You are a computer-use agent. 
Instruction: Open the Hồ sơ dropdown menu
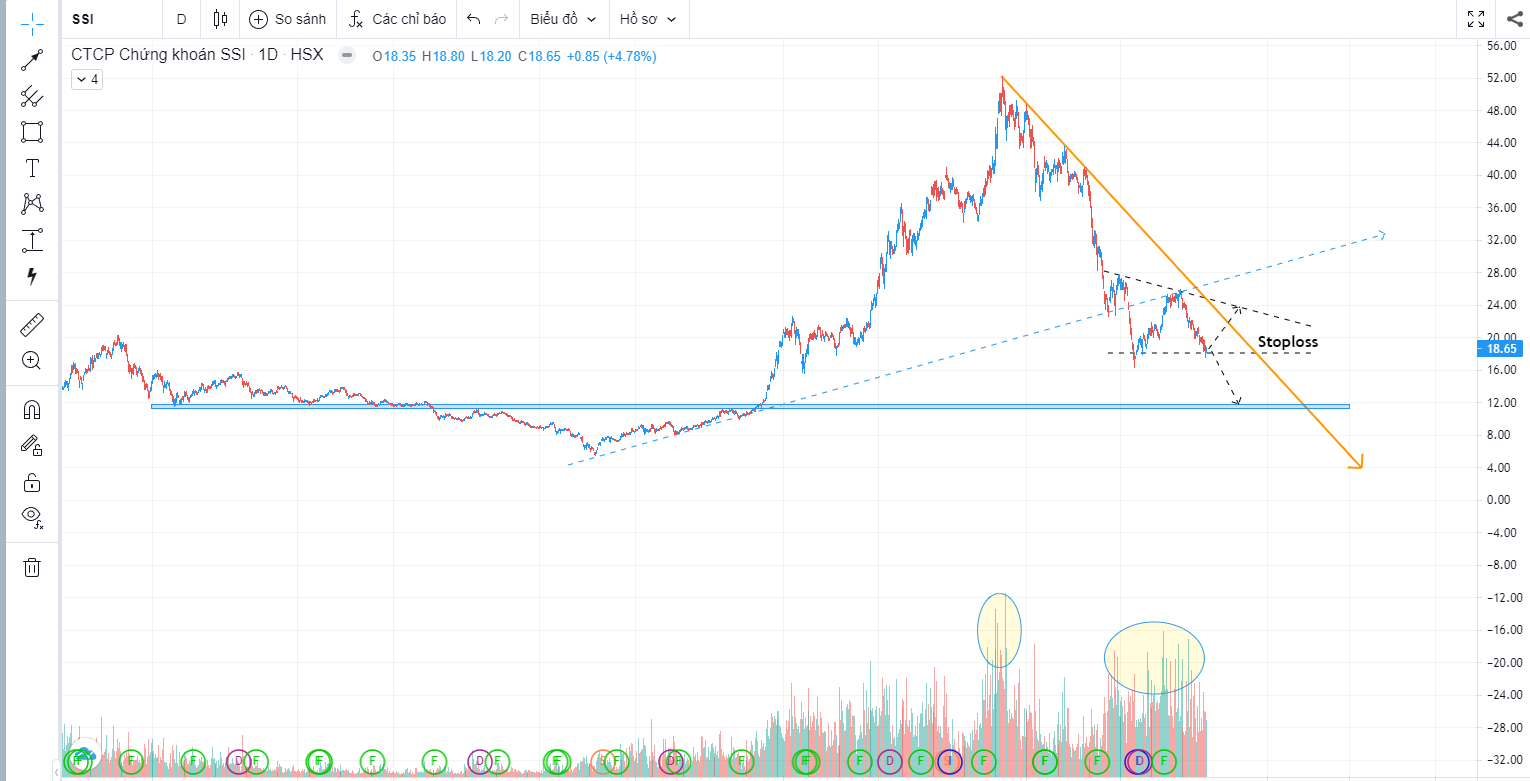(648, 19)
